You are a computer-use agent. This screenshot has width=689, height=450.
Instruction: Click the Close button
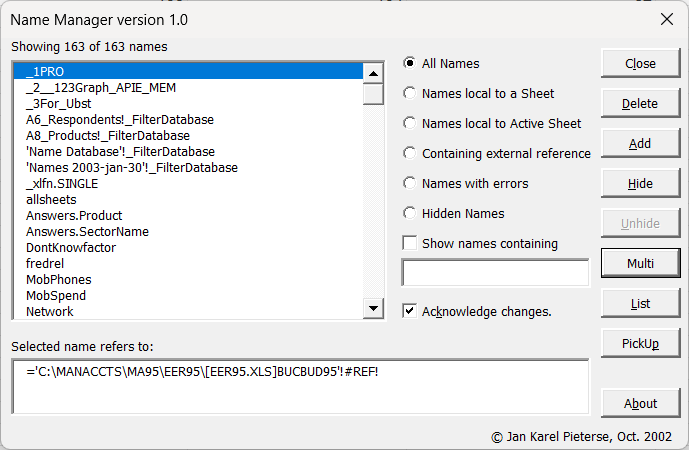click(x=640, y=63)
